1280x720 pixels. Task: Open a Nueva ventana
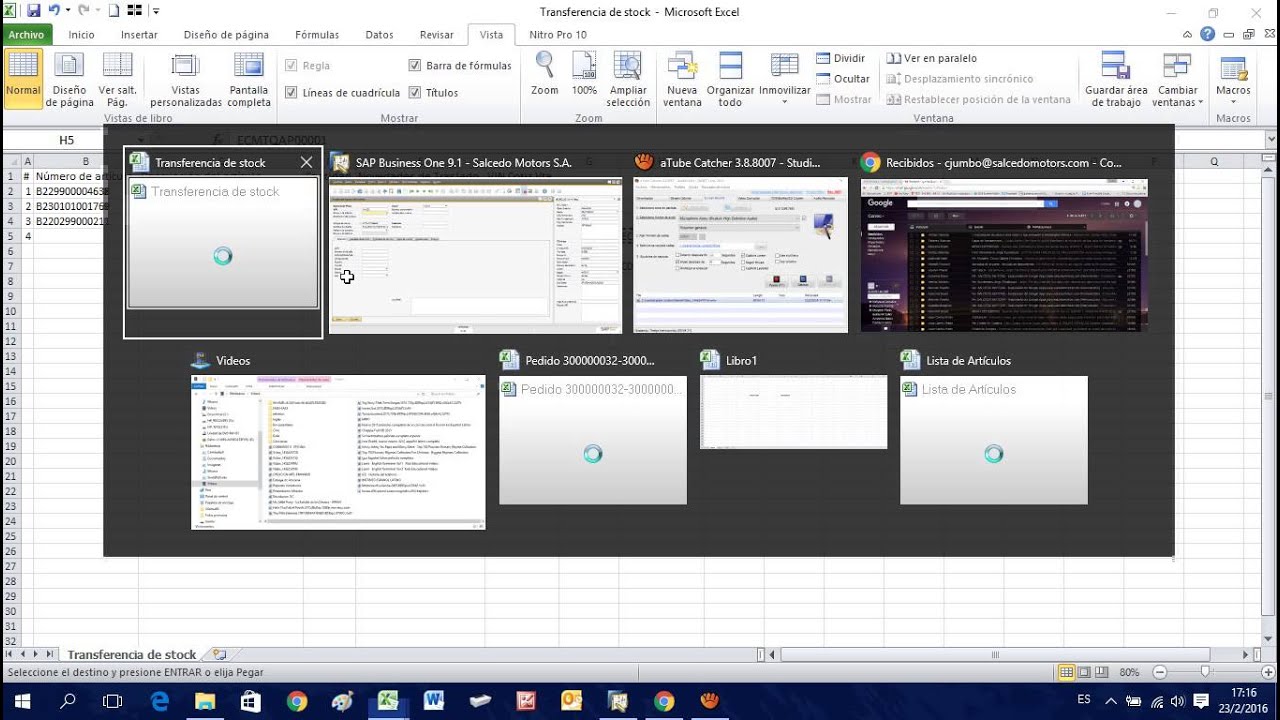(682, 78)
